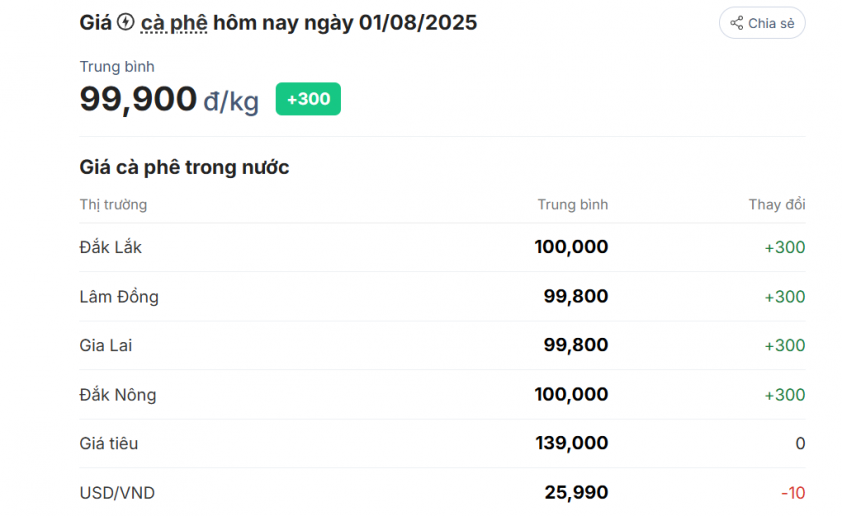Click the Giá cà phê trong nước heading

tap(184, 168)
